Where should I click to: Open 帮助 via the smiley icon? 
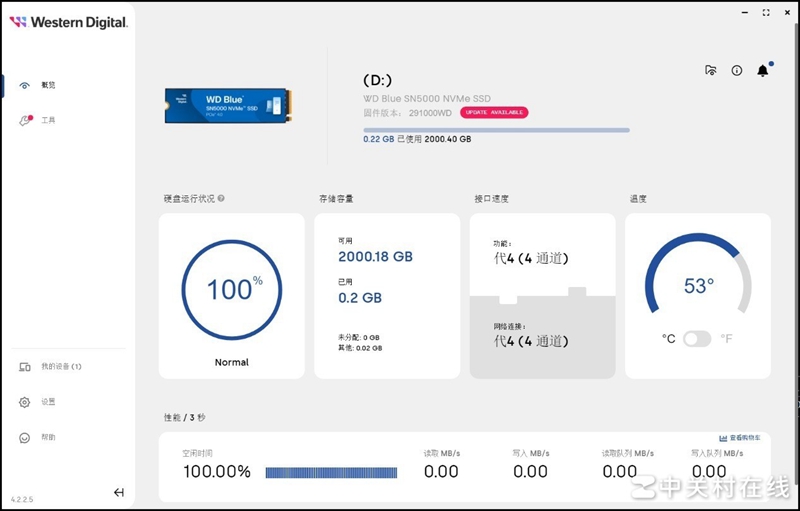coord(24,438)
